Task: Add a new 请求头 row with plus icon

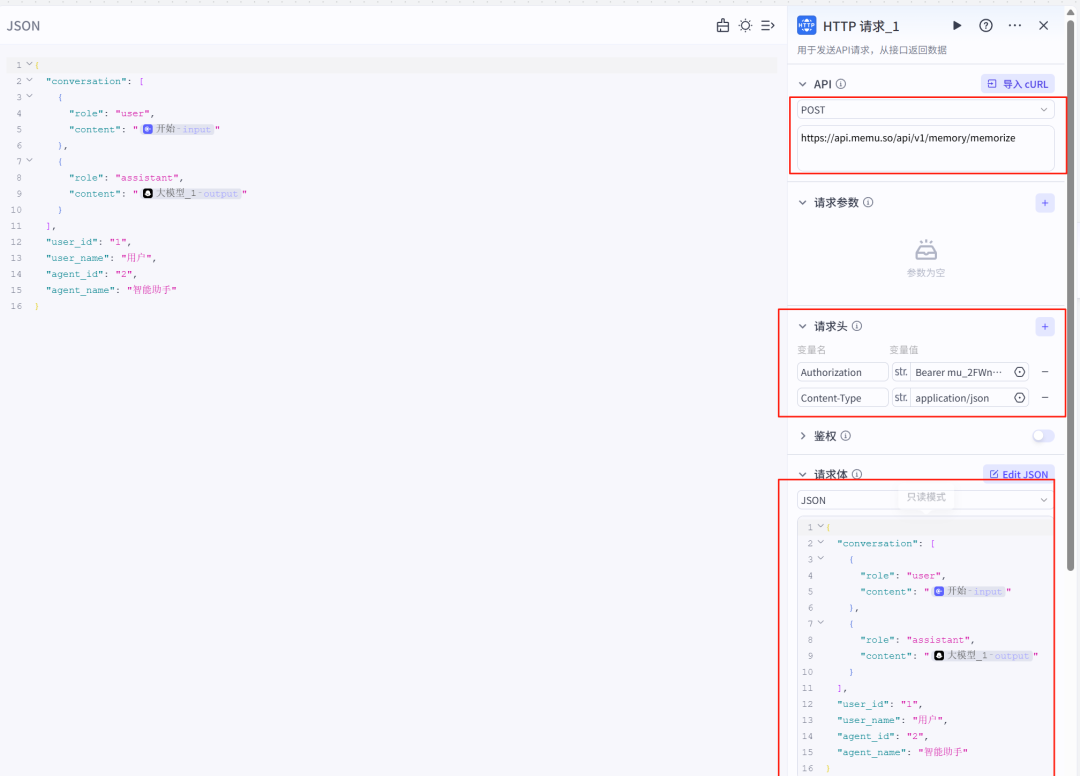Action: tap(1044, 327)
